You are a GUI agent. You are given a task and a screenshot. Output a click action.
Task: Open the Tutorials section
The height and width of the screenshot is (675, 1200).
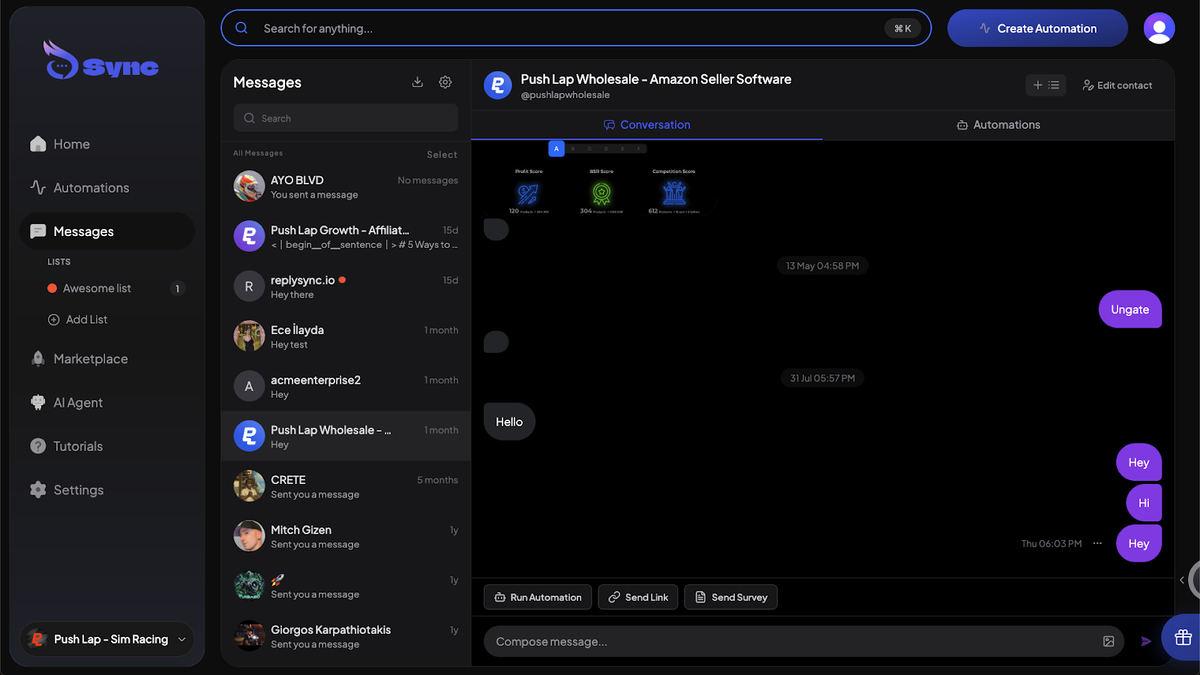pos(79,446)
